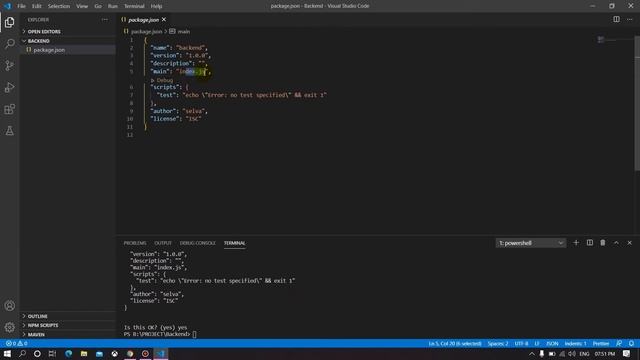
Task: Open the Test flask view
Action: pyautogui.click(x=9, y=131)
